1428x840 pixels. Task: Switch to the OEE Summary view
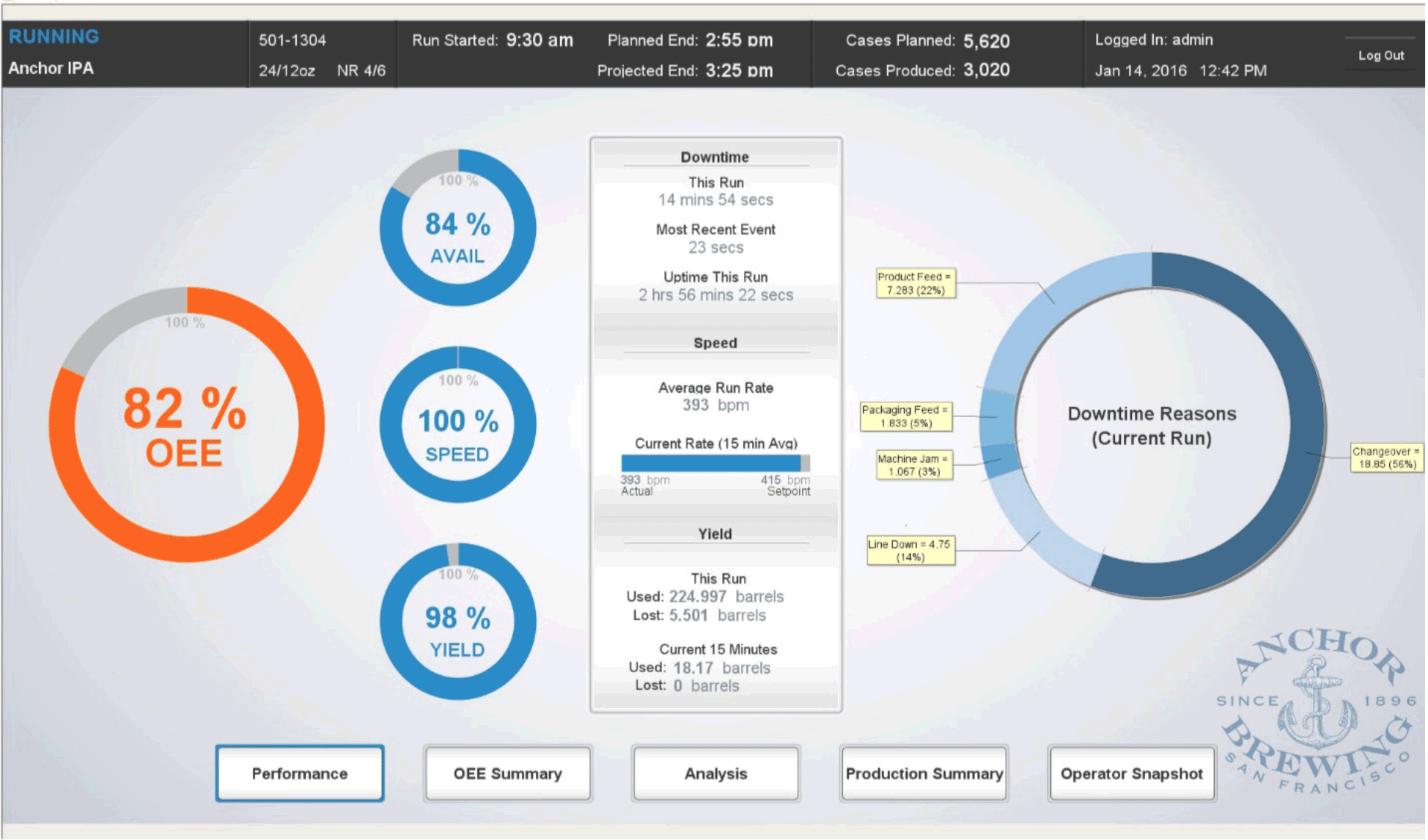coord(507,773)
